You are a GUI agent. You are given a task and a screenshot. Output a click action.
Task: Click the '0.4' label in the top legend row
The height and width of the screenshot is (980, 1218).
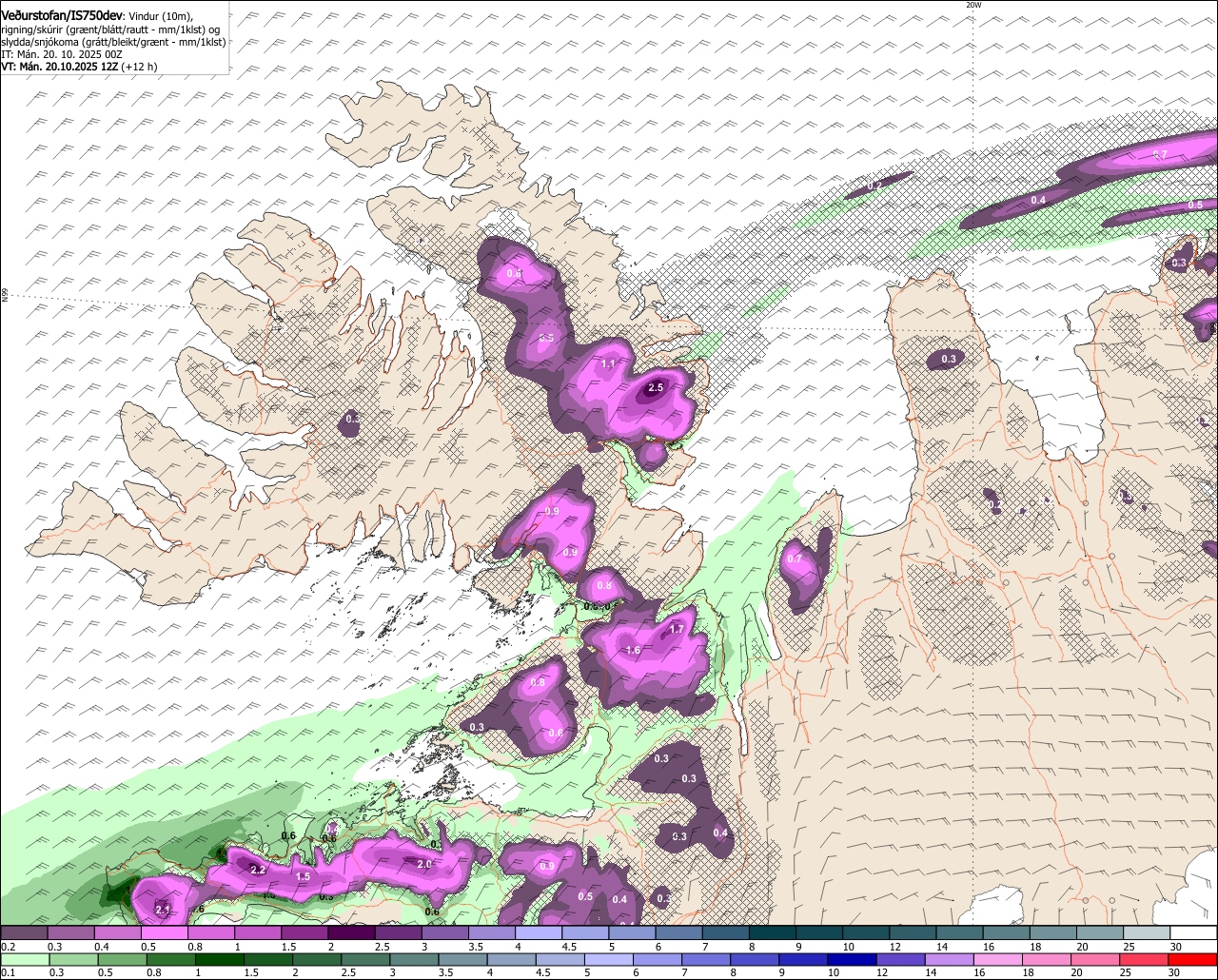pyautogui.click(x=102, y=947)
